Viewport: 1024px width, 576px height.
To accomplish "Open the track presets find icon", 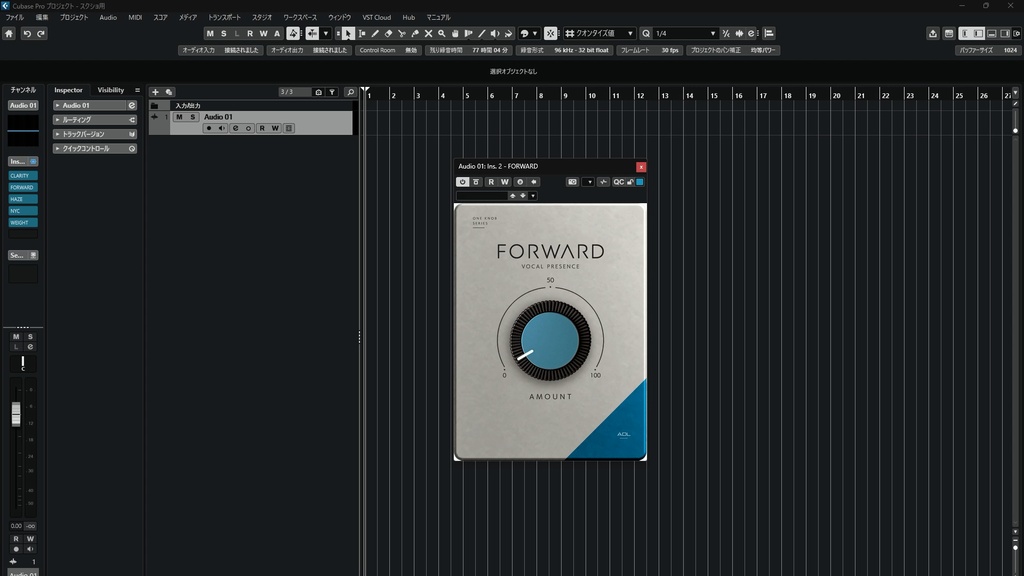I will pos(168,92).
